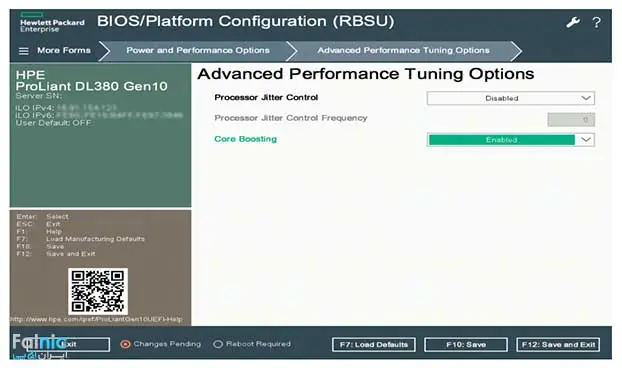Screen dimensions: 622x368
Task: Click the Server SN: line
Action: pos(39,96)
